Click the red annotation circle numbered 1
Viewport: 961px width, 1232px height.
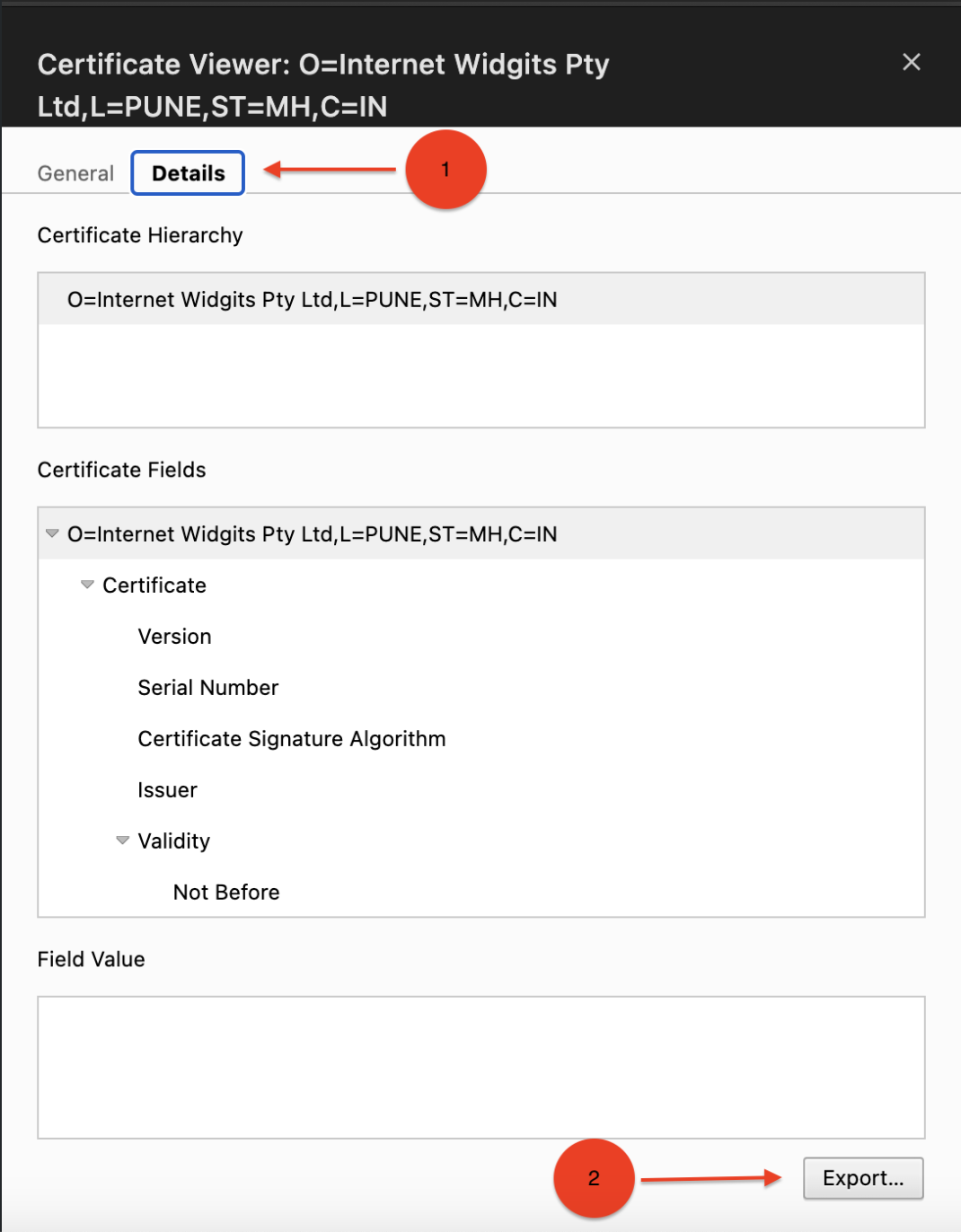pos(445,170)
